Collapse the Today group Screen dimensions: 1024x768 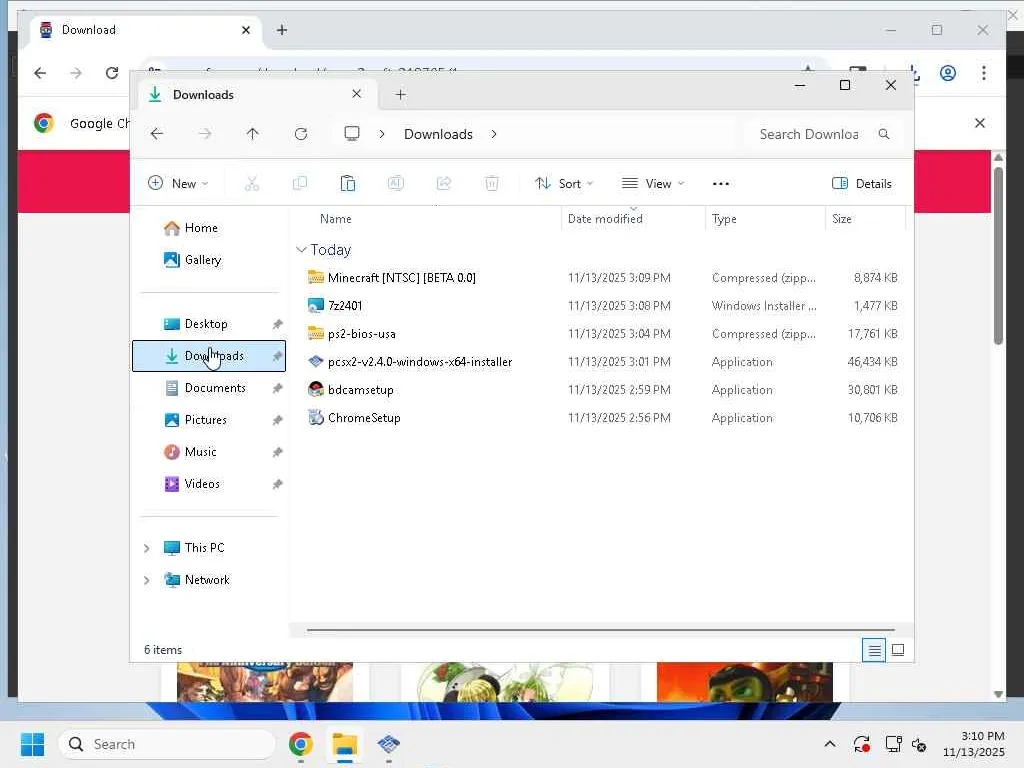coord(301,249)
